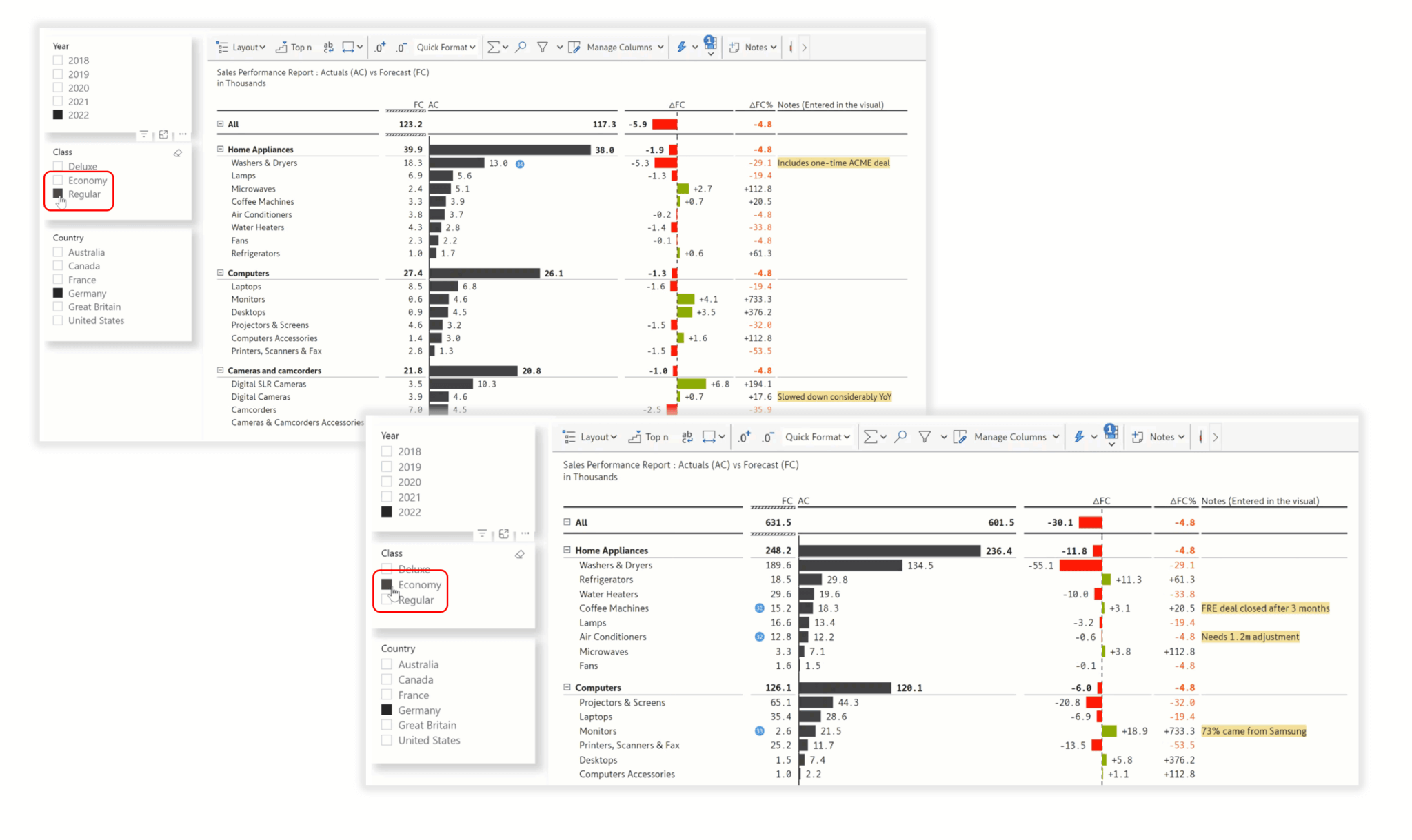Clear Class selections with the eraser icon
The image size is (1412, 840).
[x=176, y=153]
